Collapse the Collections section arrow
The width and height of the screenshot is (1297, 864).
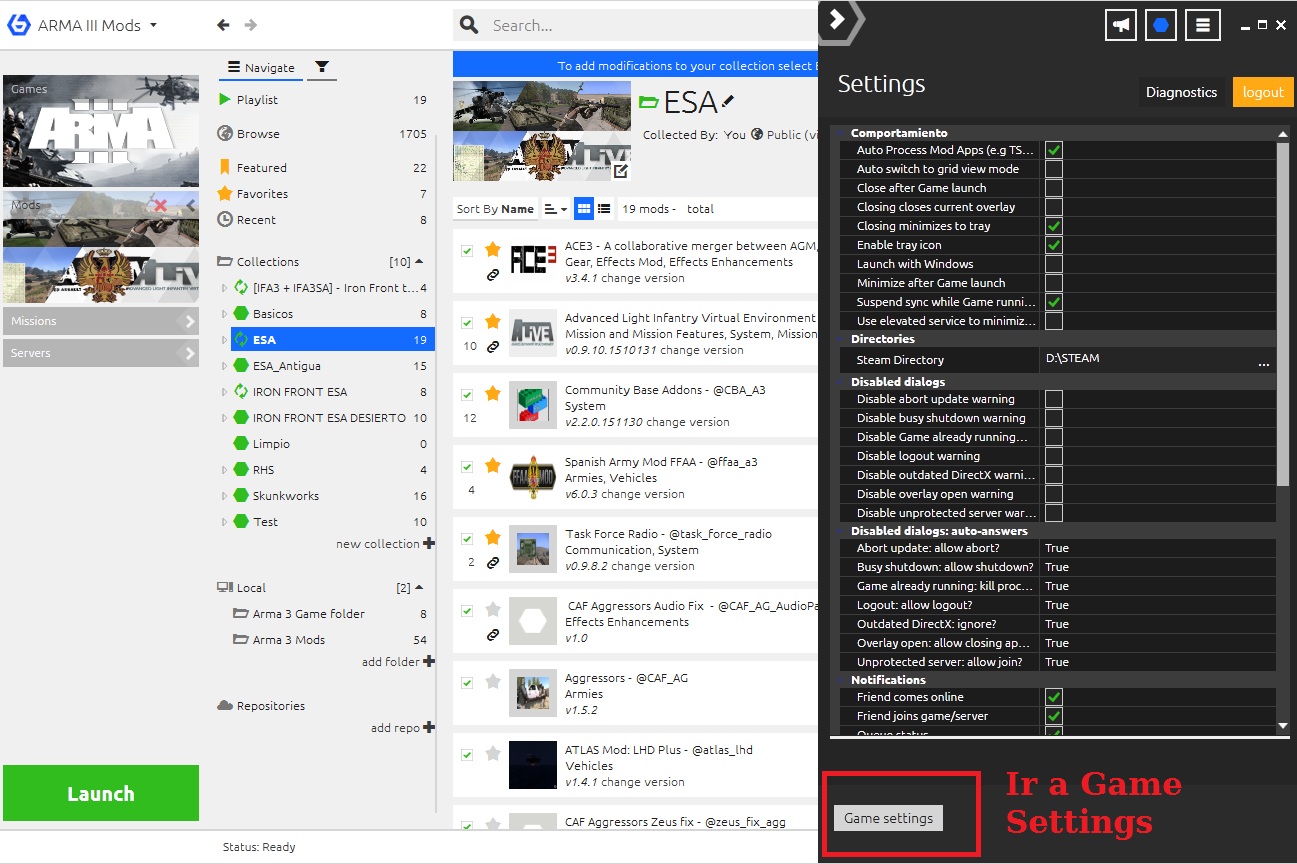(x=419, y=262)
